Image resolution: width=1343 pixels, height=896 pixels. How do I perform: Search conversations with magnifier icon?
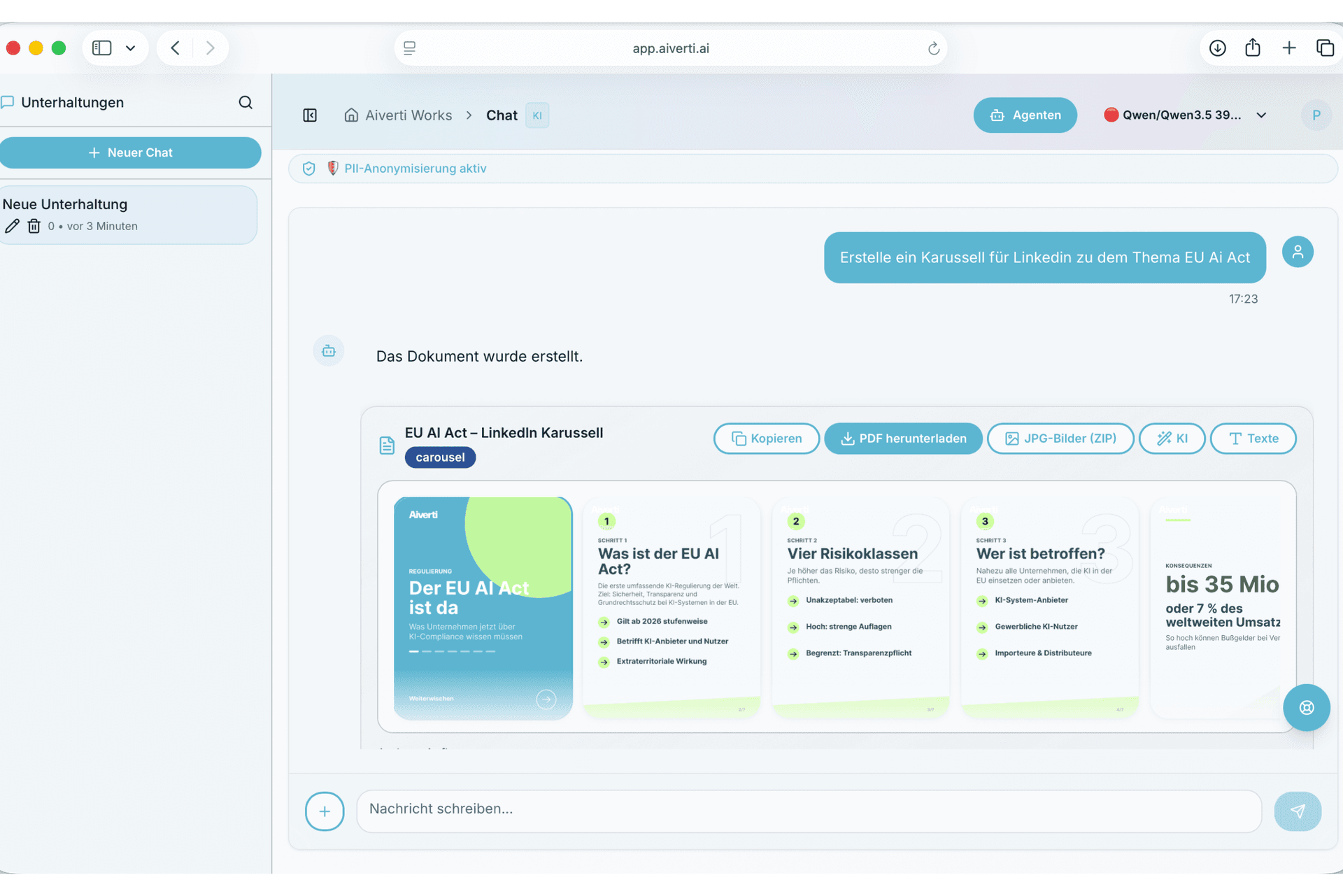(246, 103)
